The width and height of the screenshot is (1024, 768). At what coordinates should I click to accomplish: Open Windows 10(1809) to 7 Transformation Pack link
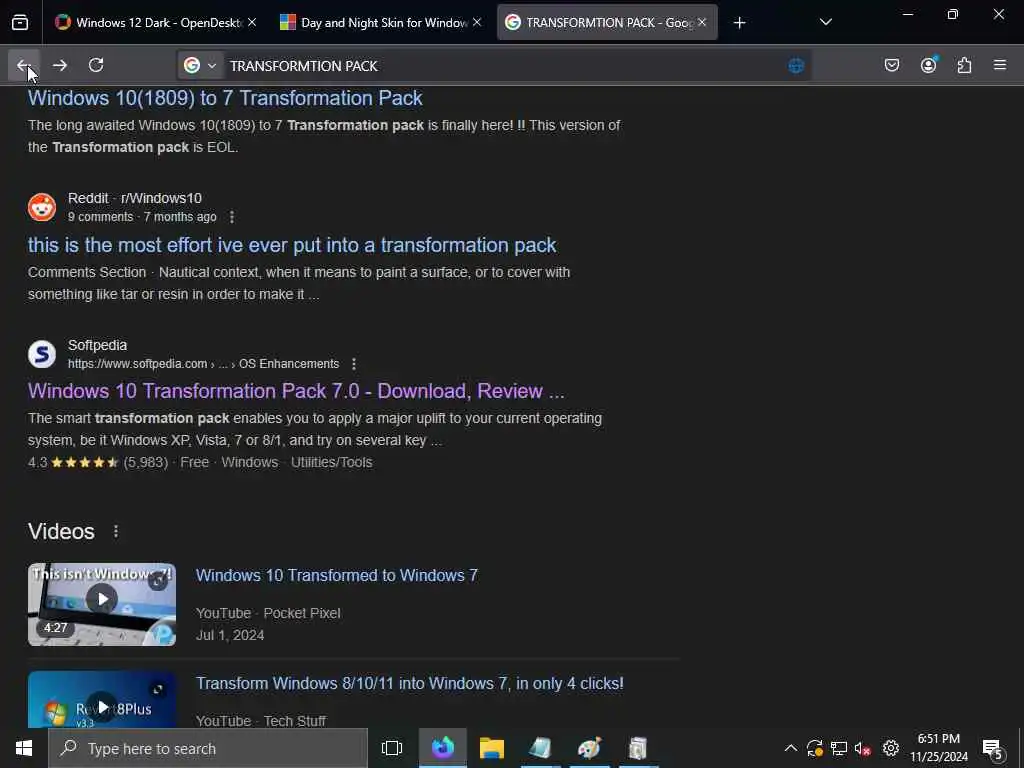(x=225, y=98)
